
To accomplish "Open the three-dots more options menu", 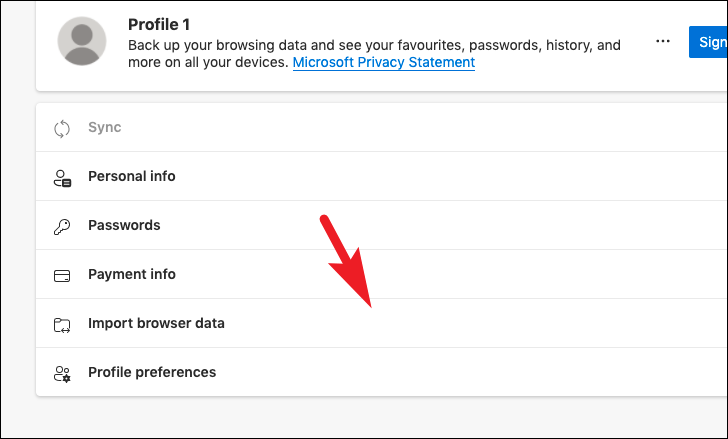I will pyautogui.click(x=663, y=41).
